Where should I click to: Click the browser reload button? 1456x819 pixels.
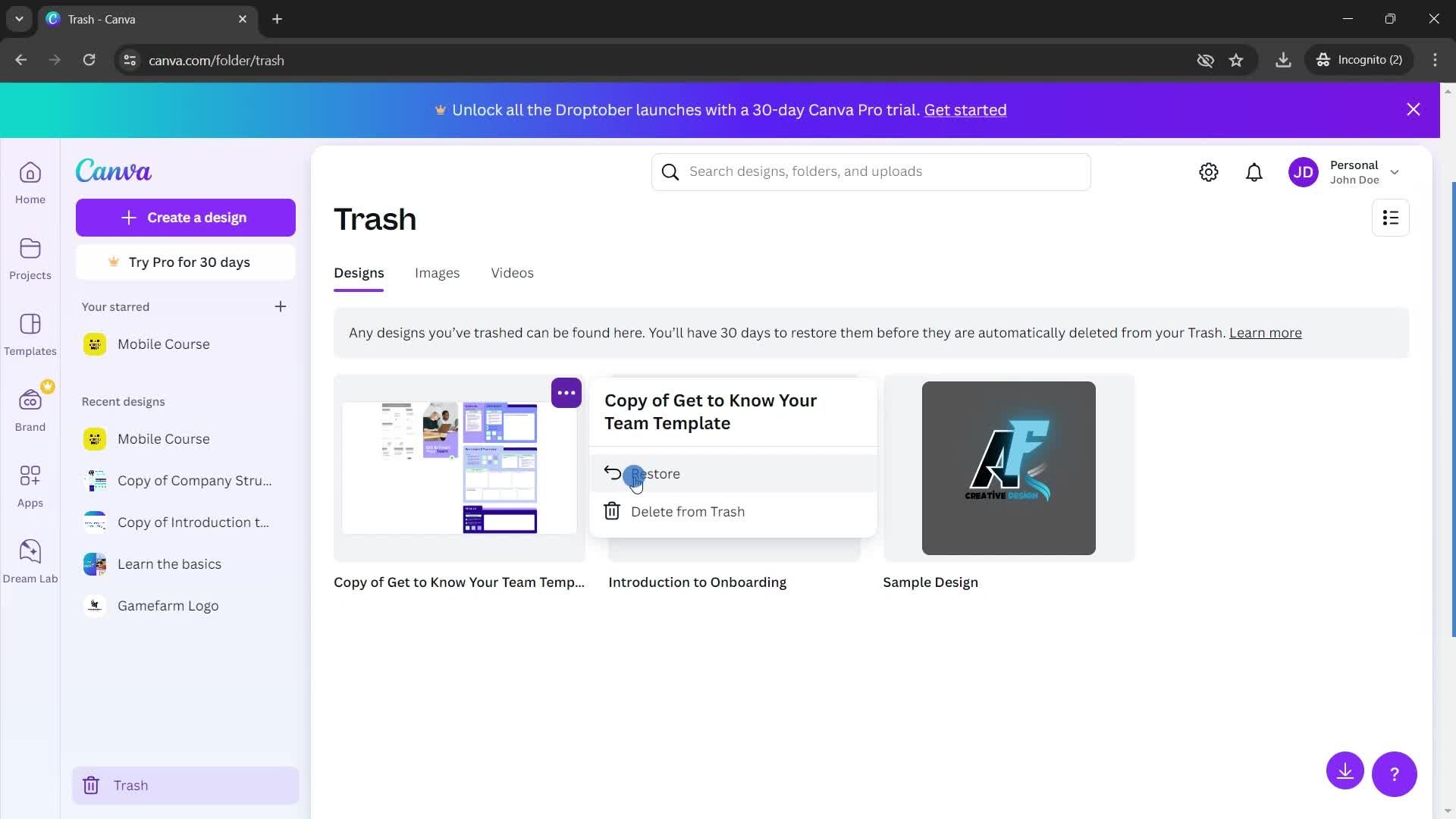pos(89,60)
